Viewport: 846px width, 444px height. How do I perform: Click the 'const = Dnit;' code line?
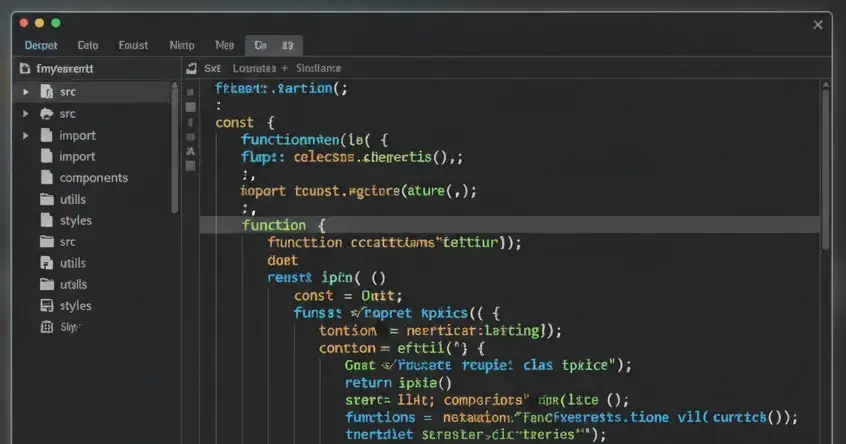click(348, 296)
